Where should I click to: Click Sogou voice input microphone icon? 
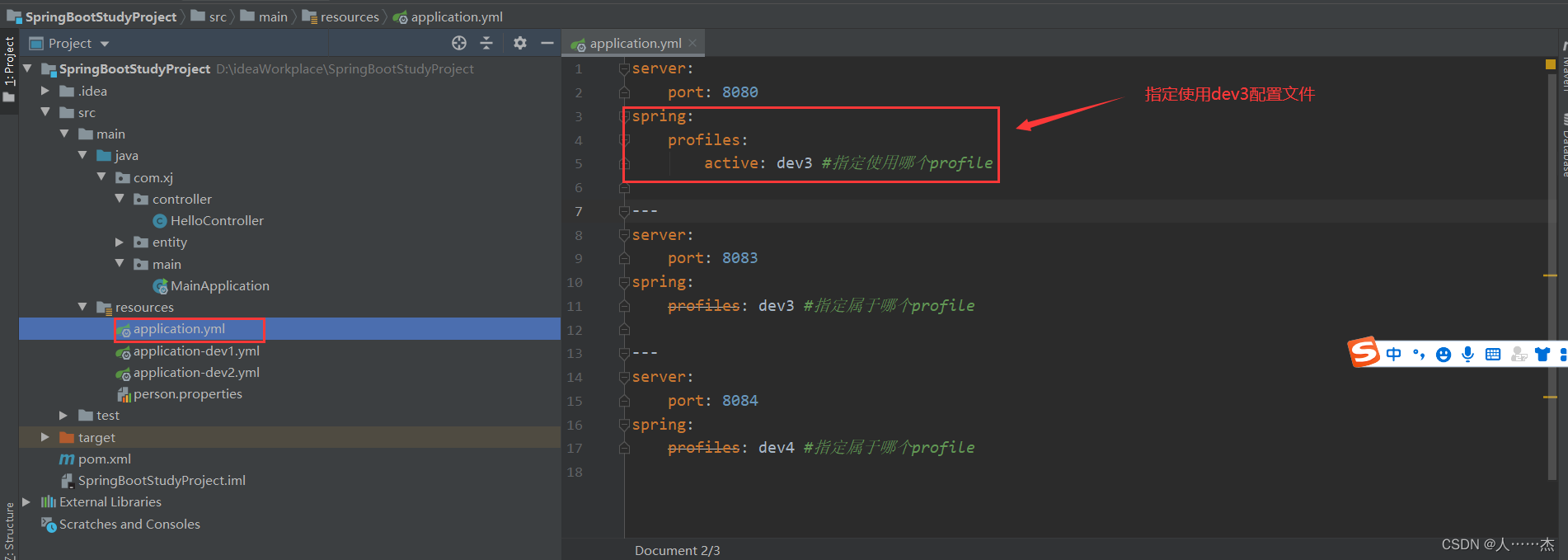tap(1468, 355)
